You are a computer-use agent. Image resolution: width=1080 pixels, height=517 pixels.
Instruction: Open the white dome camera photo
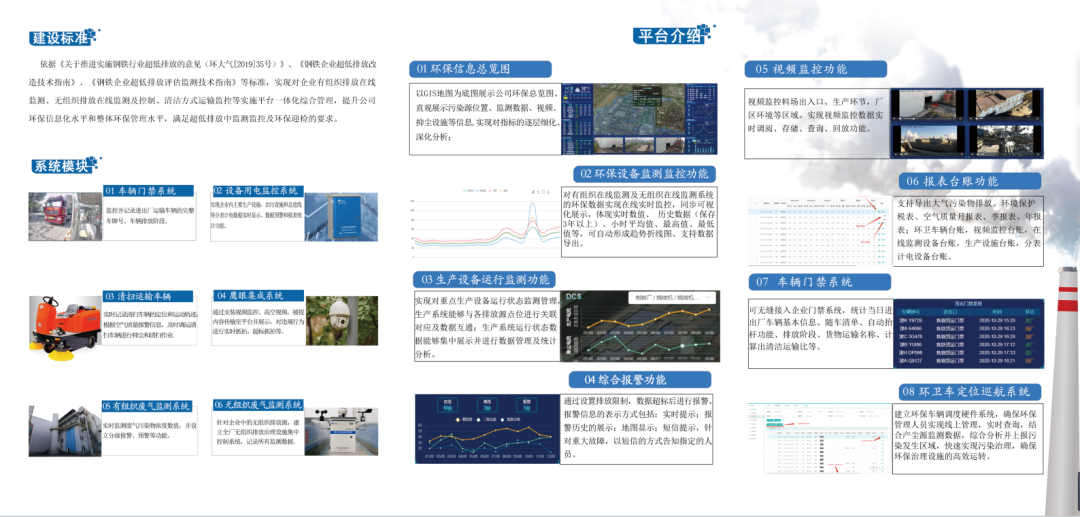[342, 320]
